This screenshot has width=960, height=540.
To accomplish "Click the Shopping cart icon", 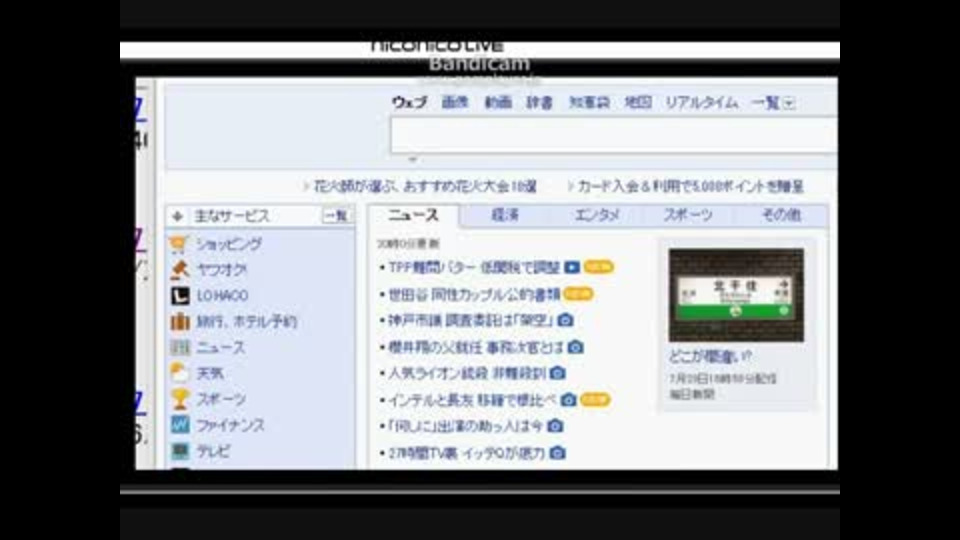I will (179, 244).
